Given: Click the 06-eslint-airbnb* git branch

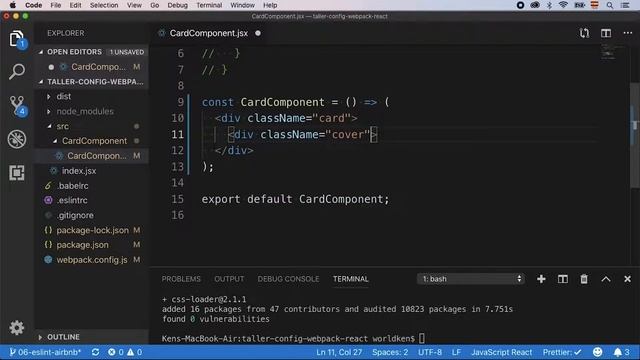Looking at the screenshot, I should pos(45,352).
